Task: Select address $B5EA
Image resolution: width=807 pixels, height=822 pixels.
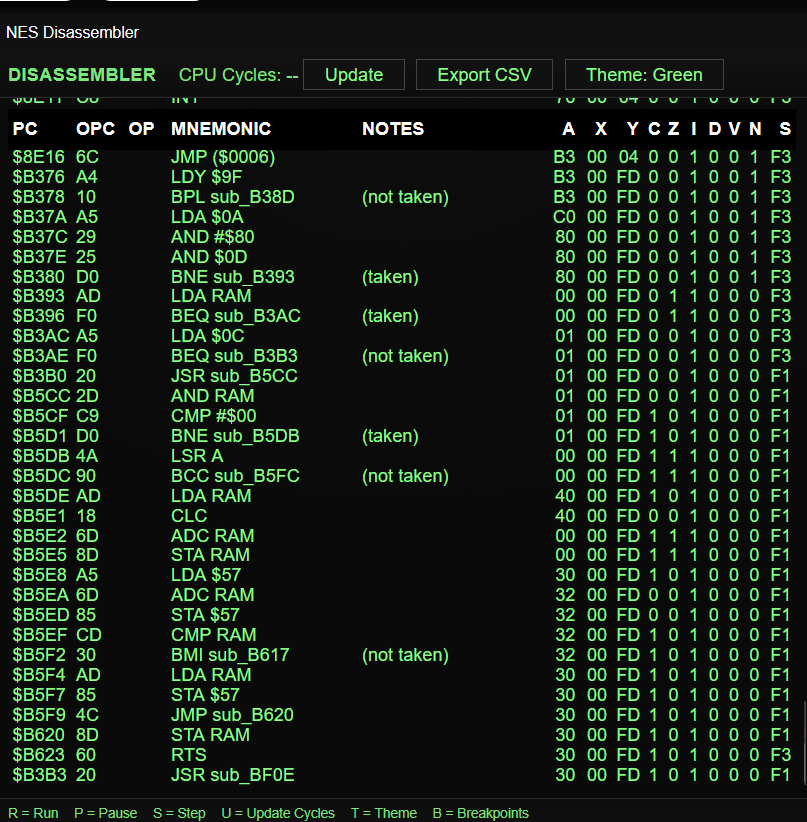Action: [41, 595]
